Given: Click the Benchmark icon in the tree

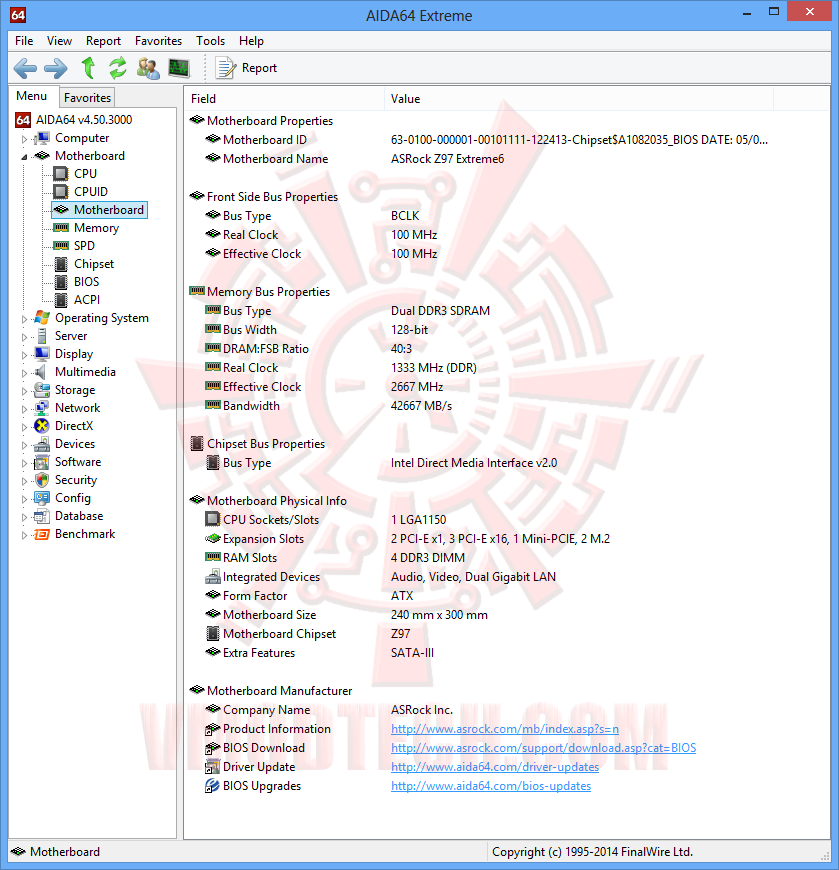Looking at the screenshot, I should [42, 534].
